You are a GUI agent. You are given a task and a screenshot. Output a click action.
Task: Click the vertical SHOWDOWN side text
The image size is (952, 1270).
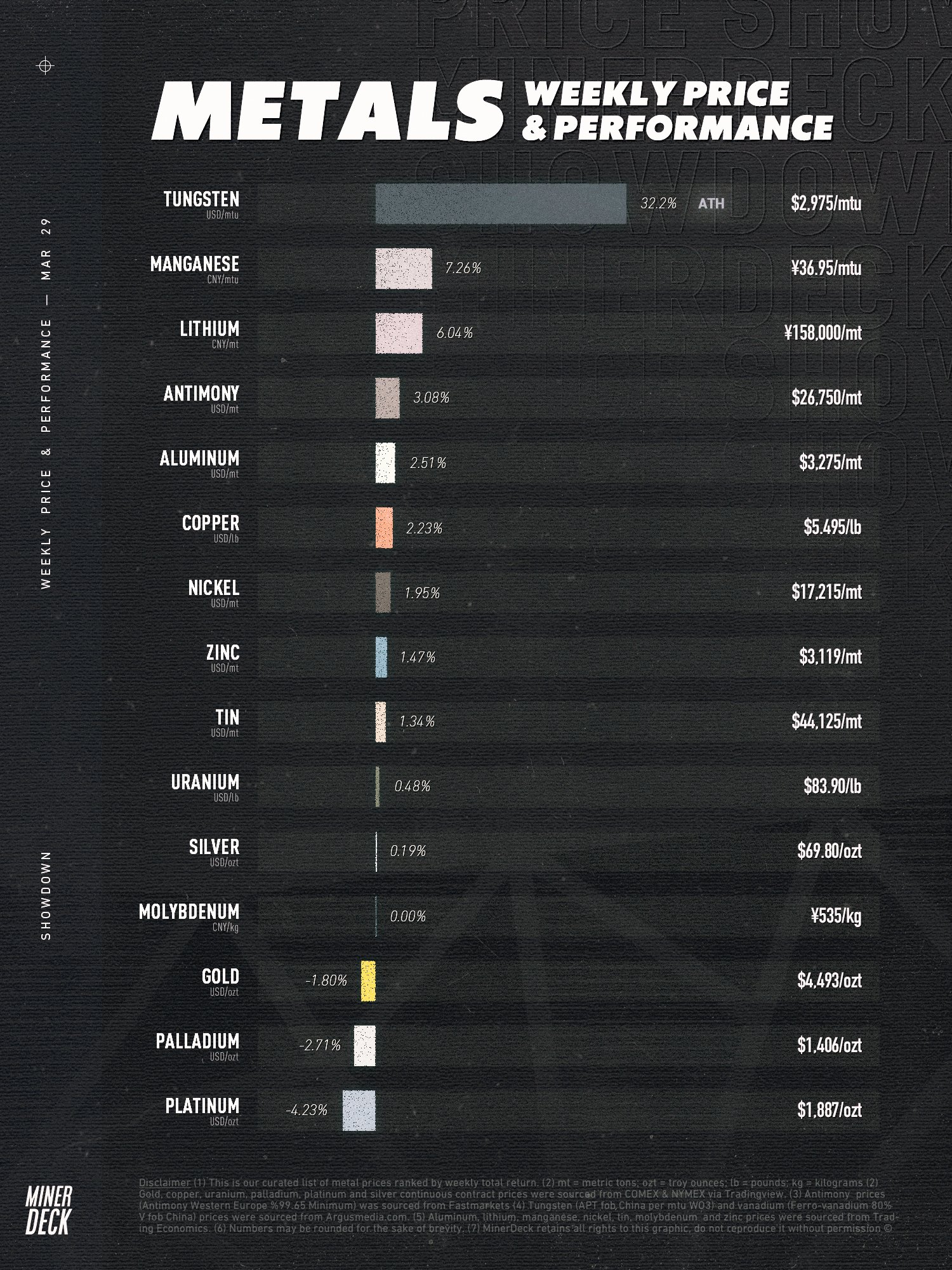(x=46, y=895)
